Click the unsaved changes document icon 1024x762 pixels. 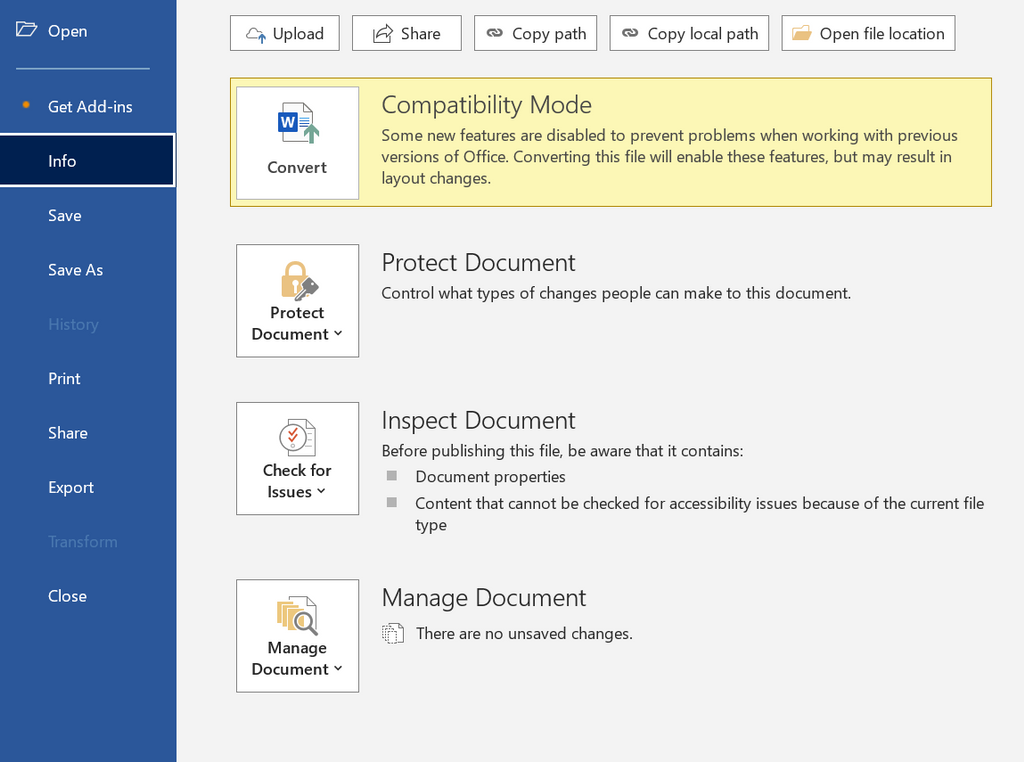tap(392, 633)
